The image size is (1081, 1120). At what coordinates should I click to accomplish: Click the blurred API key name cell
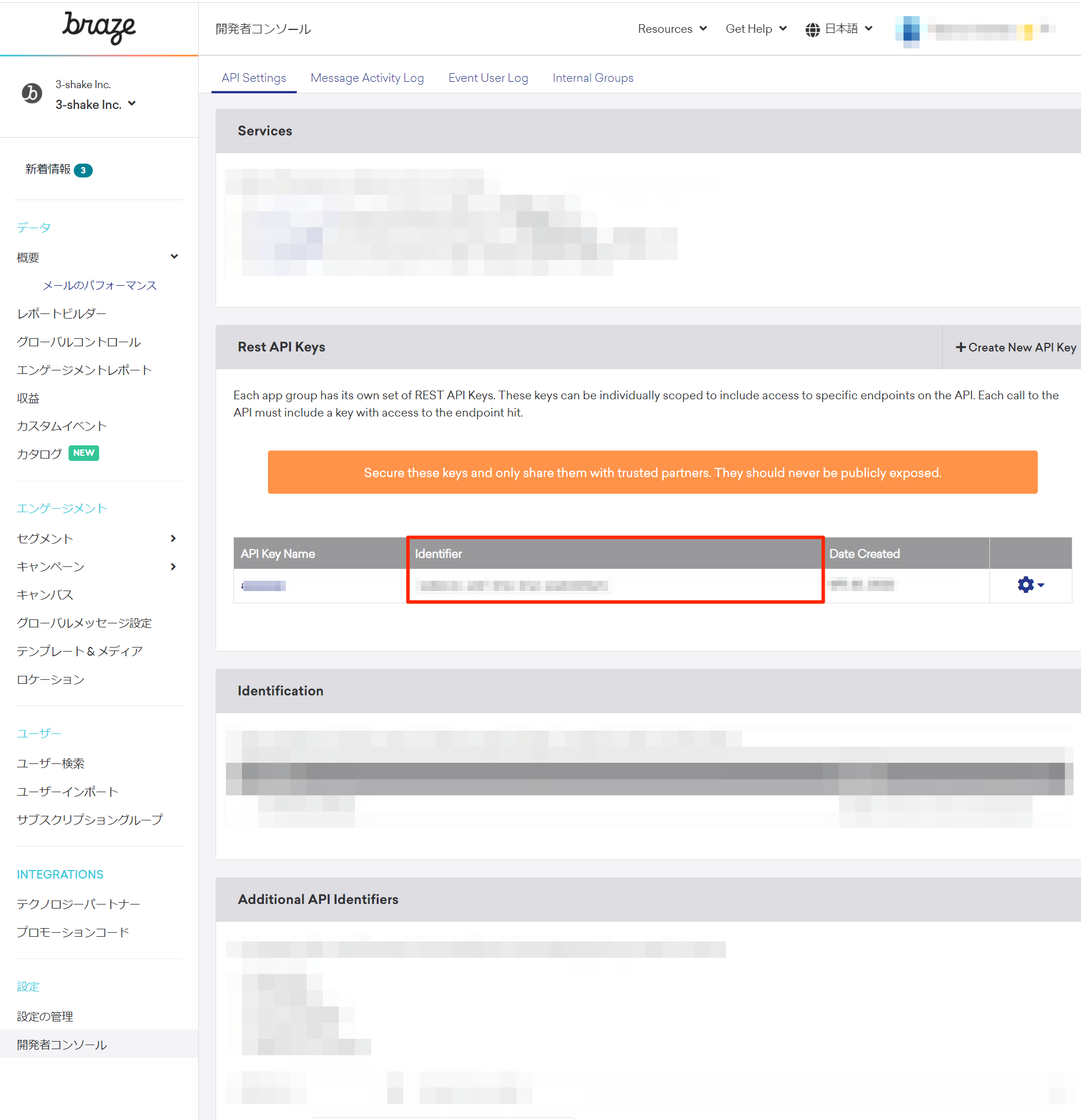(264, 585)
